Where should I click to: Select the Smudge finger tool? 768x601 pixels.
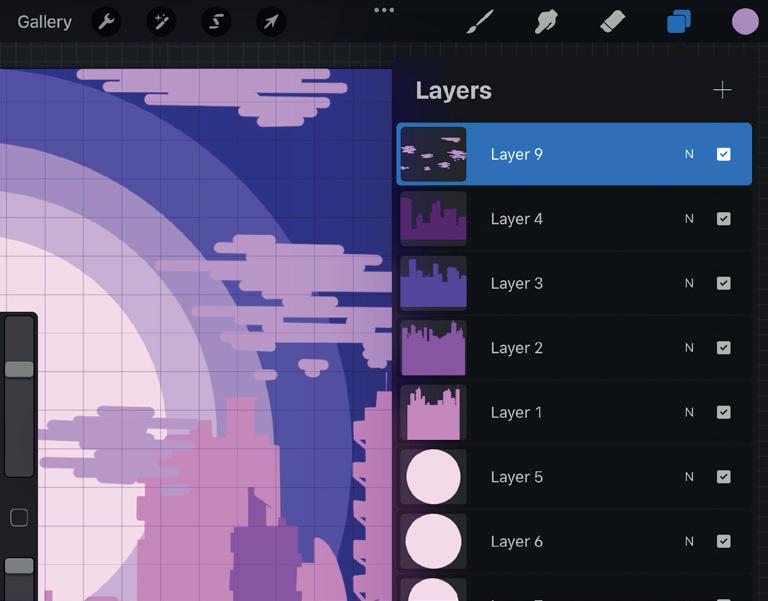pyautogui.click(x=546, y=22)
